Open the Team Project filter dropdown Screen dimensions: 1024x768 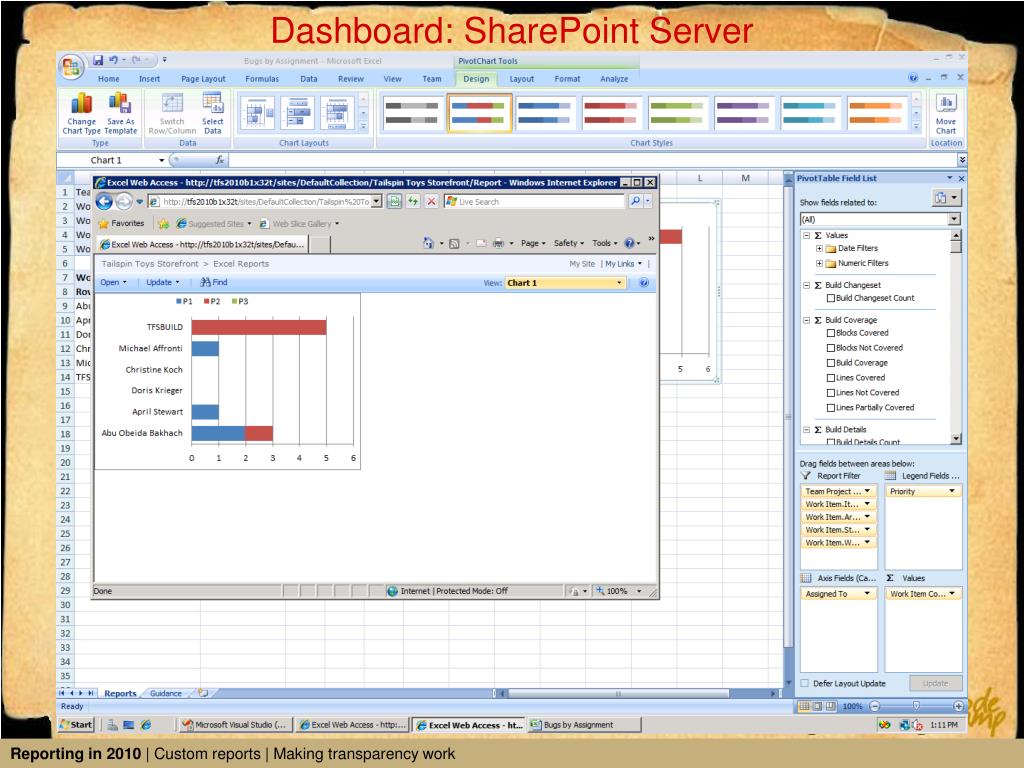pos(867,491)
